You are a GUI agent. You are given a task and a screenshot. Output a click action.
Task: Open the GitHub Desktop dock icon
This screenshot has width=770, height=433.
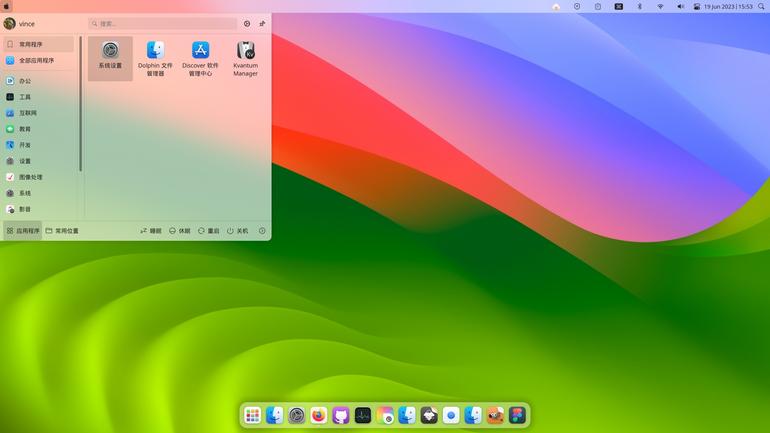[x=341, y=415]
